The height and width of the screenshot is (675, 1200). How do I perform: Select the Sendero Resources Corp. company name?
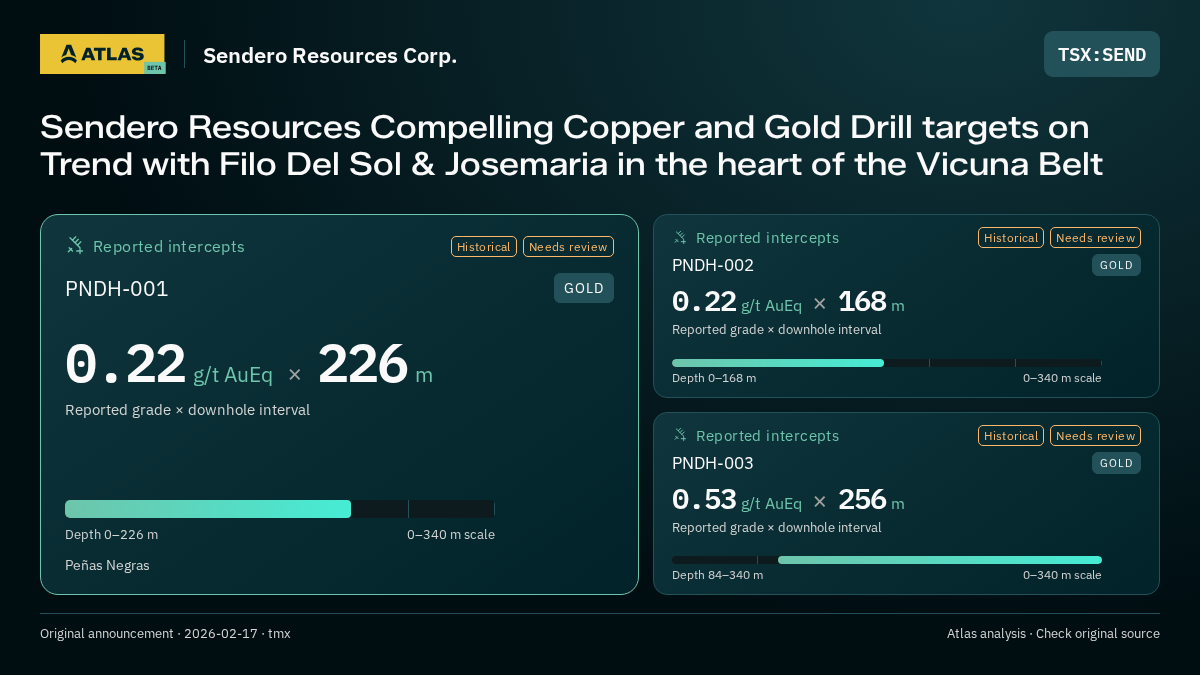[330, 55]
